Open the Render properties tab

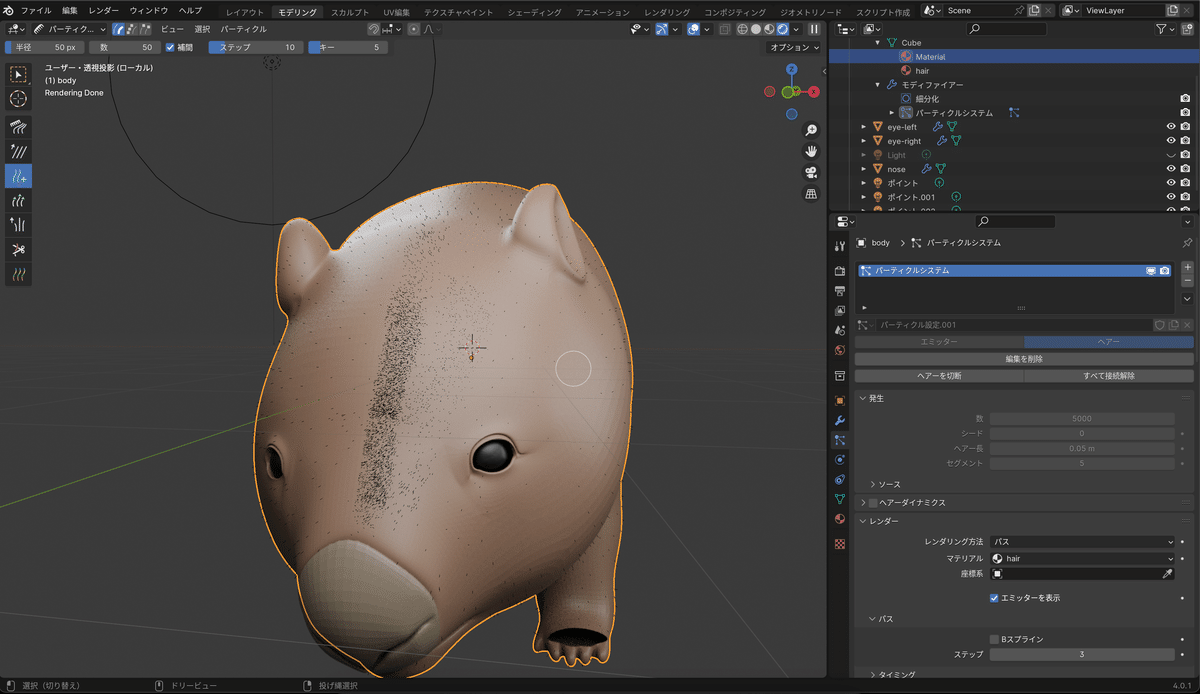[840, 271]
